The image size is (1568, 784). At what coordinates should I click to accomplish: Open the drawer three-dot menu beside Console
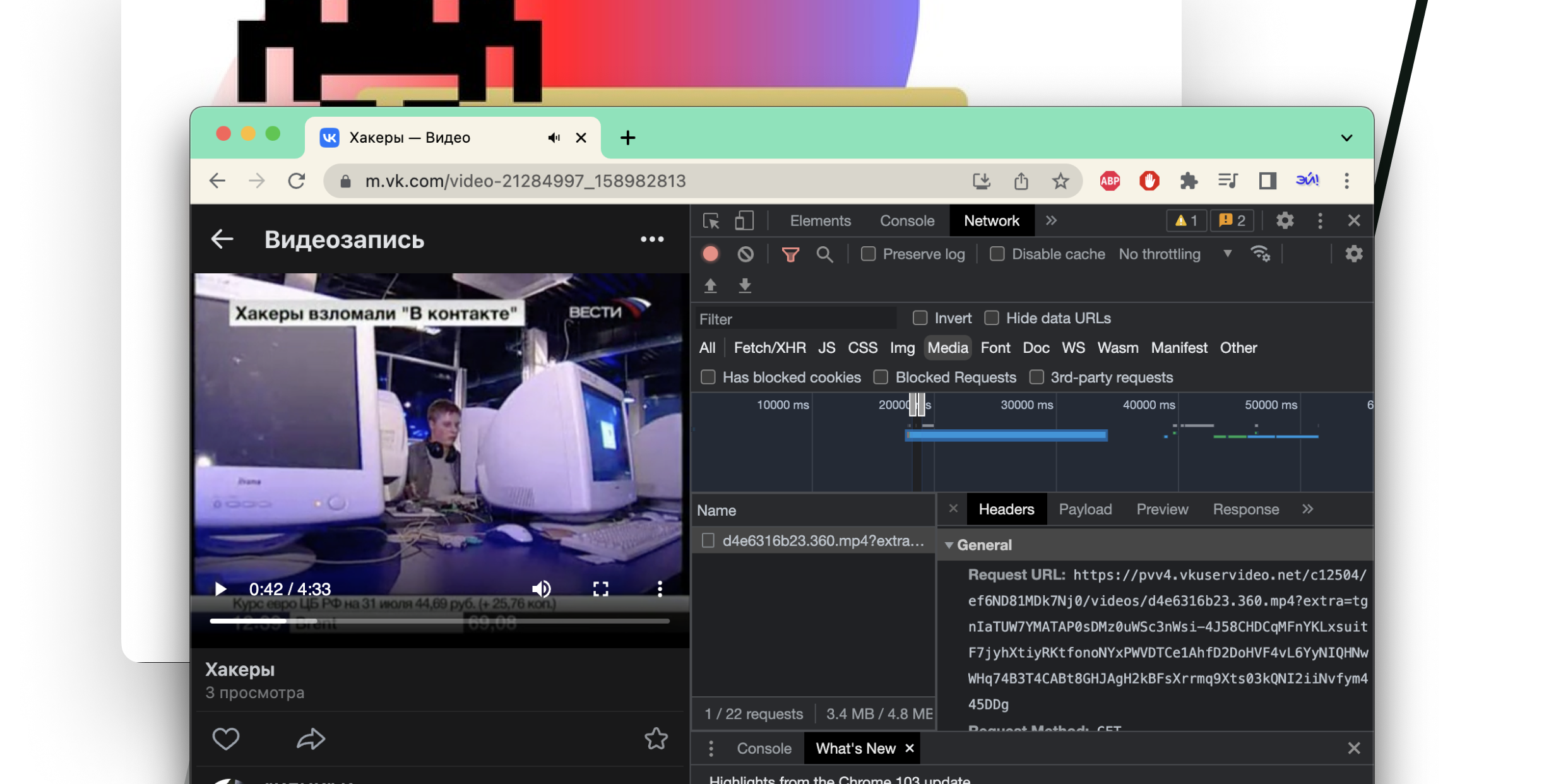click(x=711, y=749)
